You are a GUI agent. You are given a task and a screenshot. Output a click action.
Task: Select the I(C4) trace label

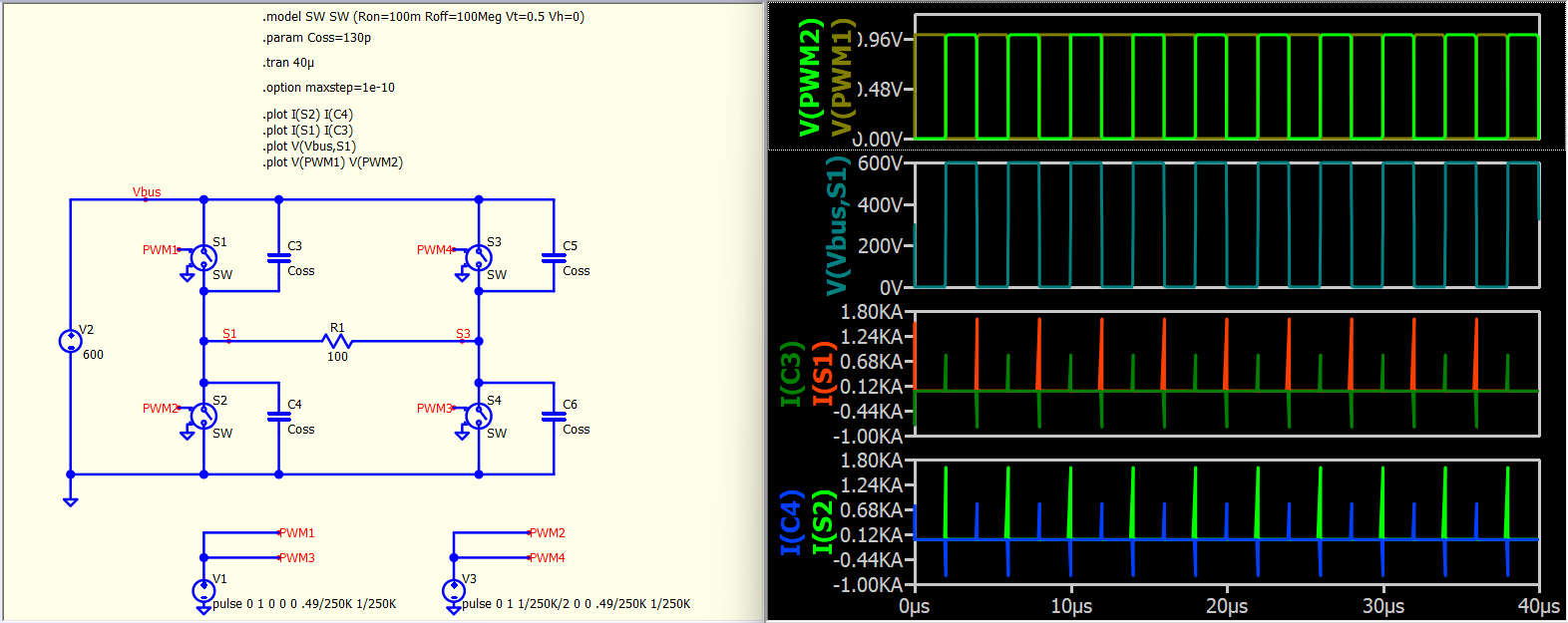click(791, 521)
